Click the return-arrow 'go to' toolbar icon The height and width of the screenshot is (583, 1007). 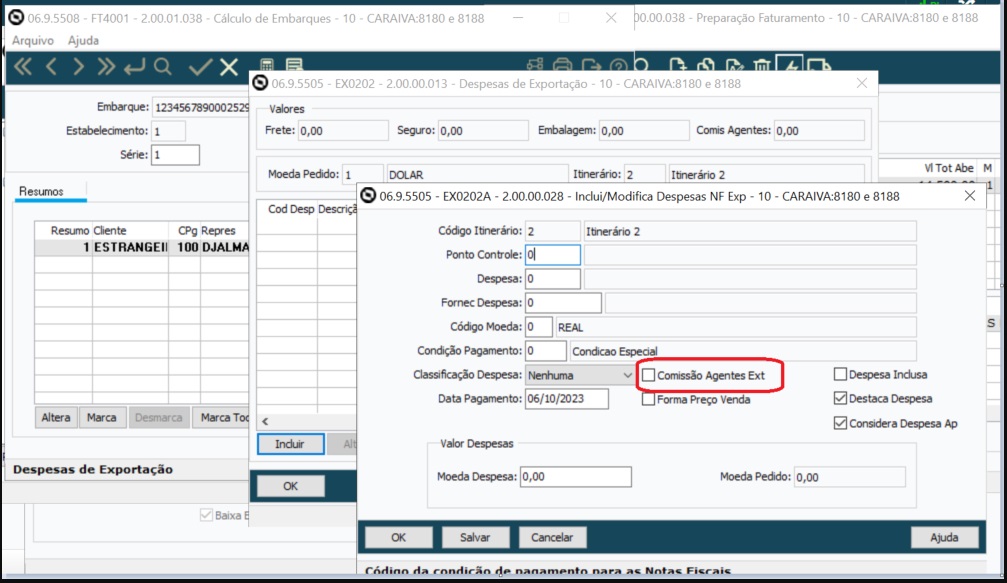click(134, 67)
